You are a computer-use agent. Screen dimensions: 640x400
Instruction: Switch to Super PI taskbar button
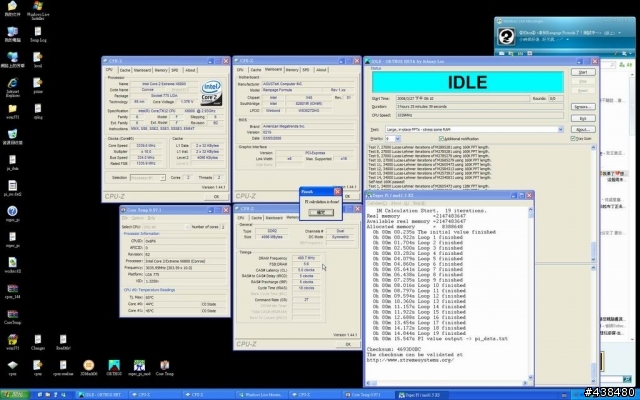point(420,395)
